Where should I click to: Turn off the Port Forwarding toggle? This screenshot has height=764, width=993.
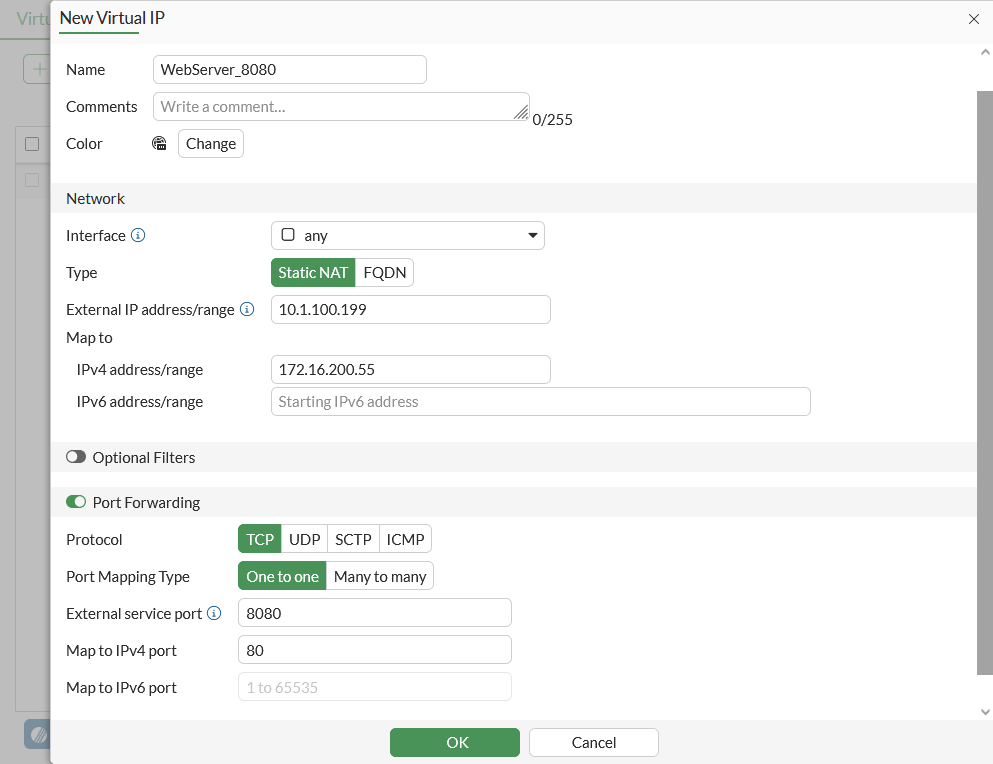click(76, 501)
